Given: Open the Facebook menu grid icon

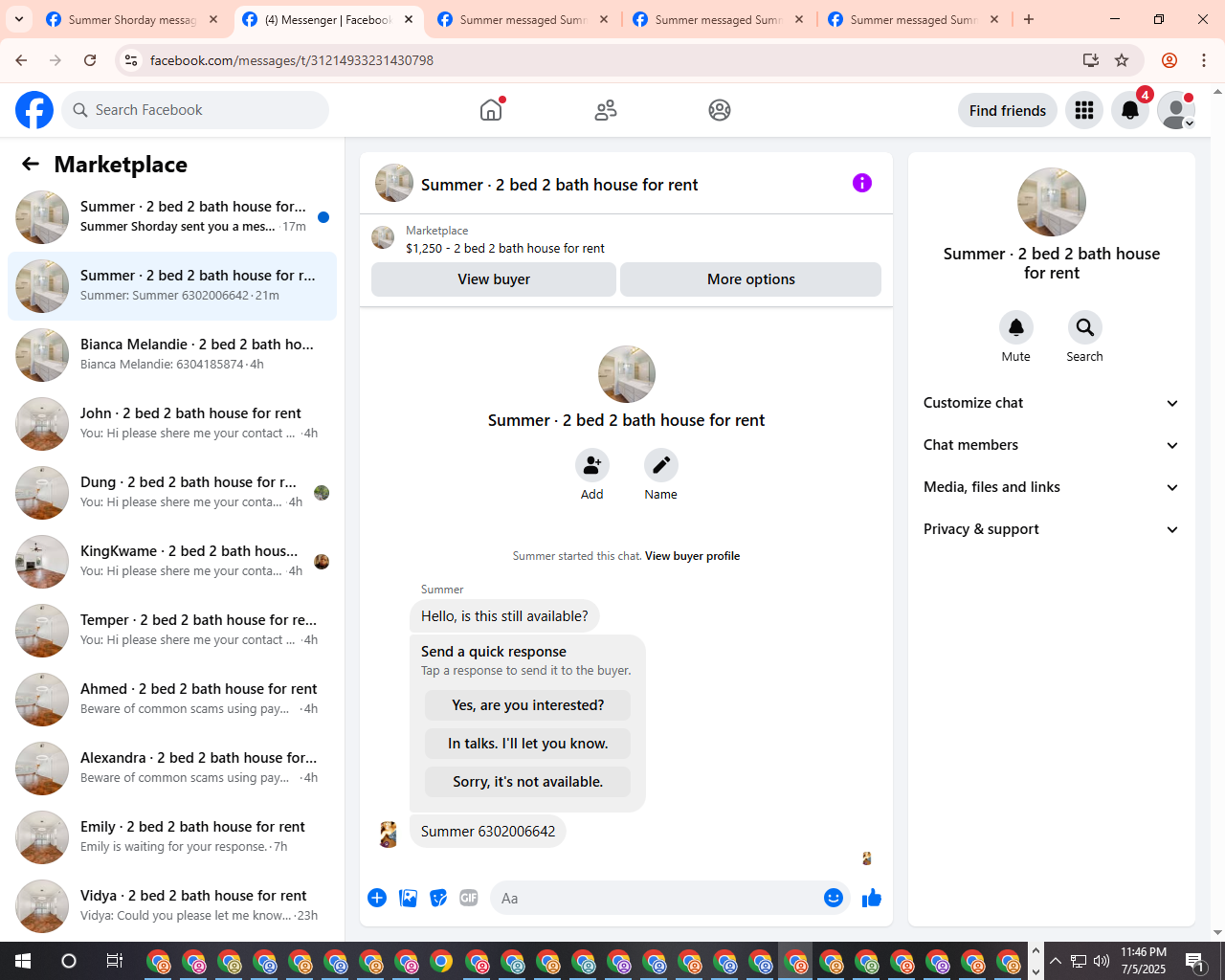Looking at the screenshot, I should point(1084,110).
